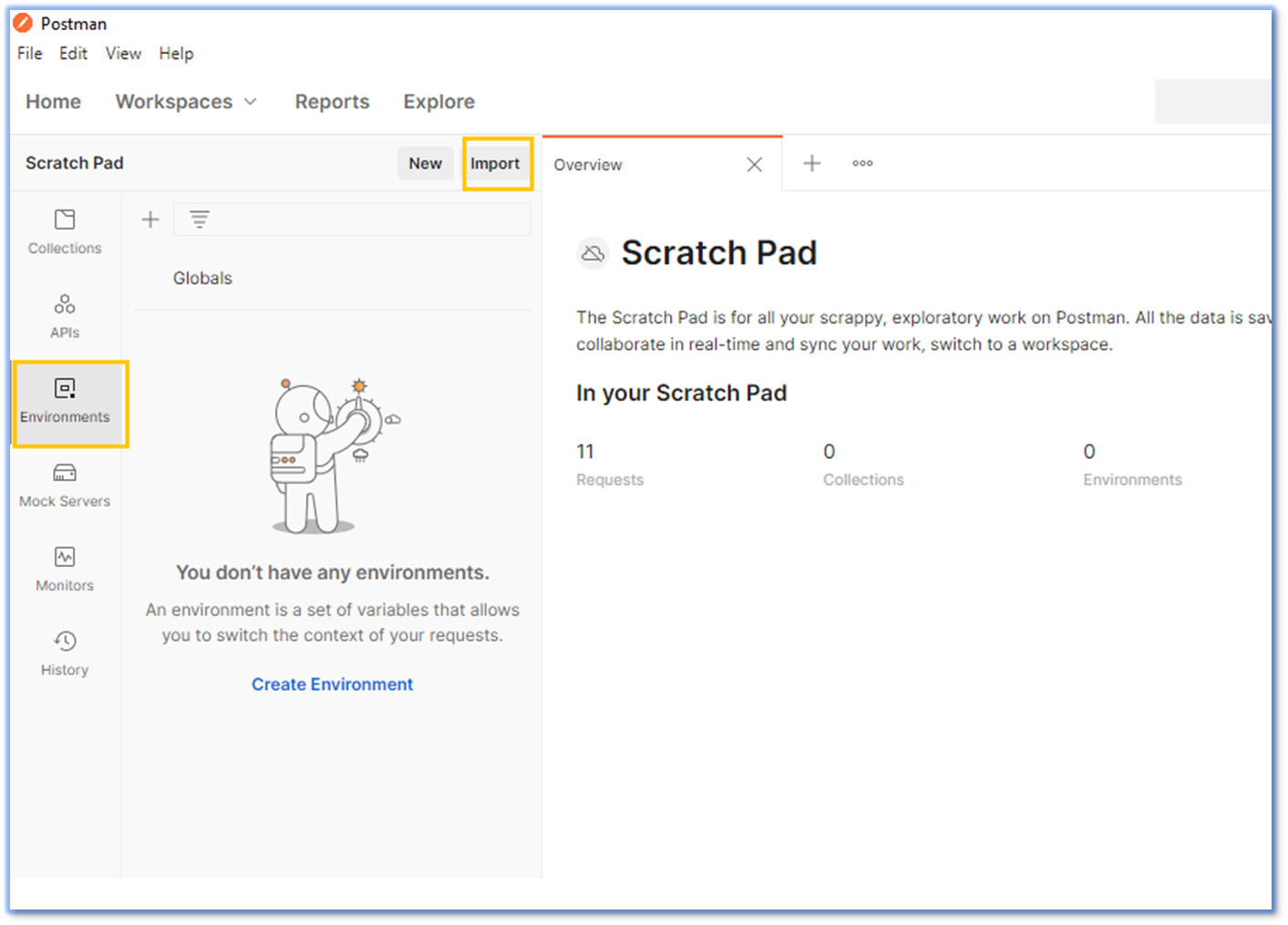Open the Monitors panel
This screenshot has height=925, width=1288.
(64, 568)
